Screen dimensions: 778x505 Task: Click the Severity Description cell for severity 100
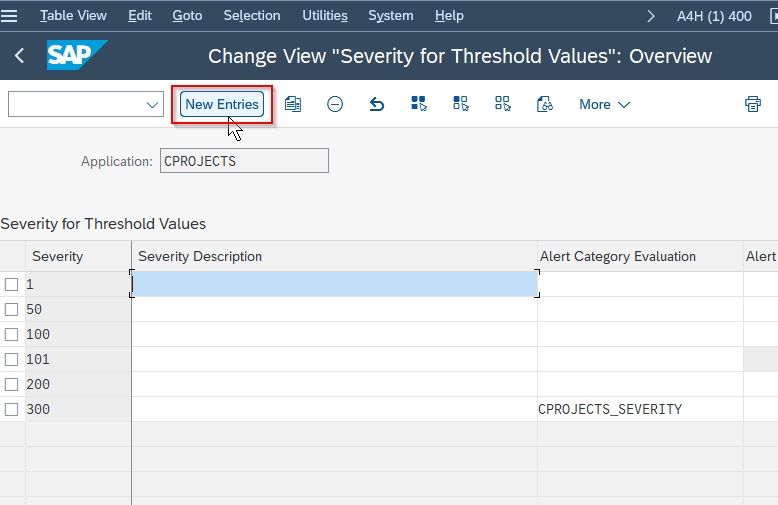tap(334, 334)
